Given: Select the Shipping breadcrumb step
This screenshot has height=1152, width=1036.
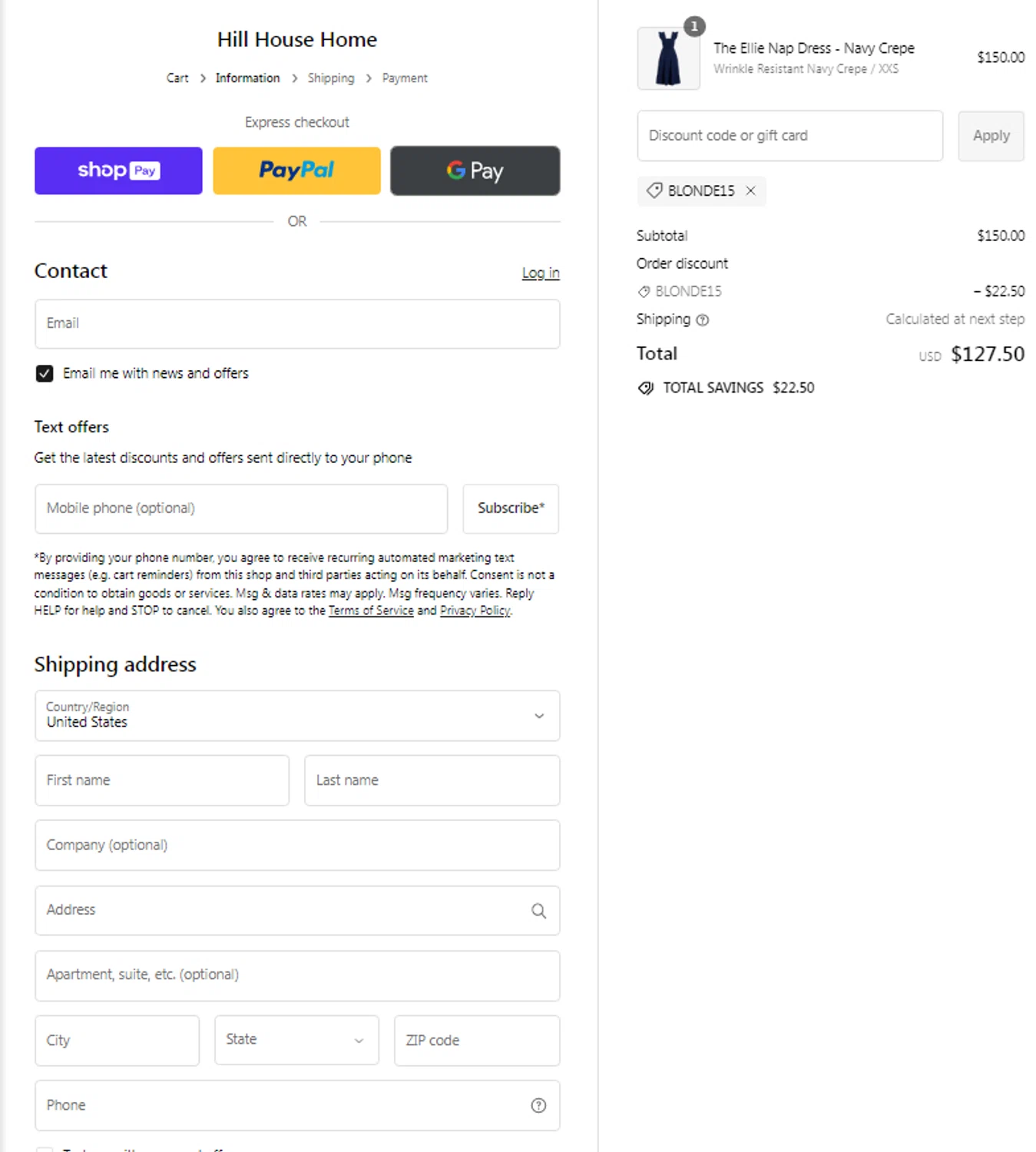Looking at the screenshot, I should 331,78.
